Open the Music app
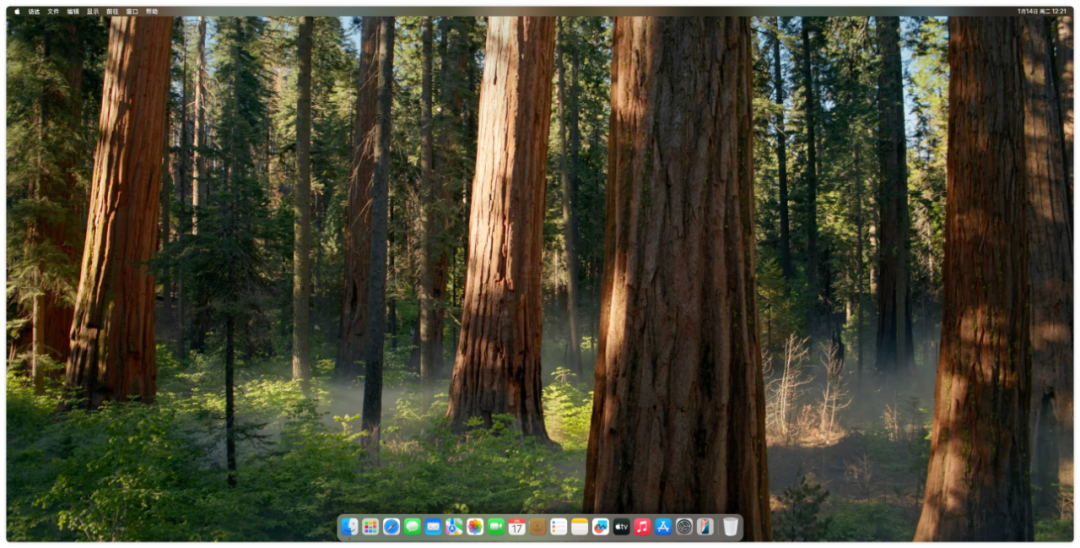Viewport: 1080px width, 548px height. 642,526
